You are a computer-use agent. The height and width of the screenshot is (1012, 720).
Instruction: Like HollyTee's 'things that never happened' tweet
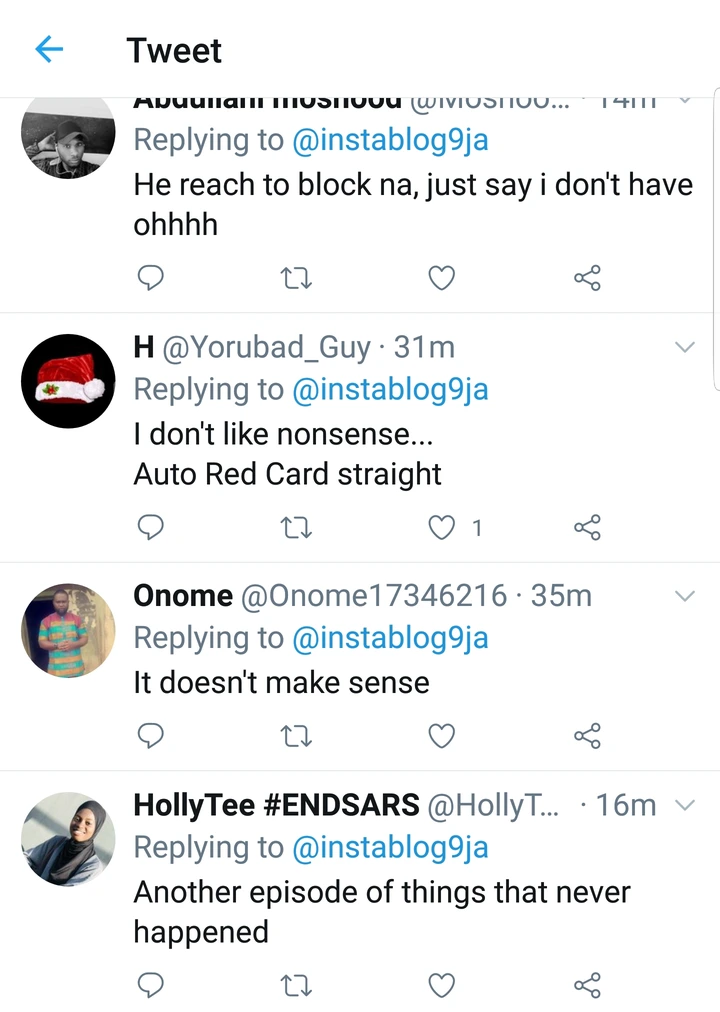coord(442,985)
